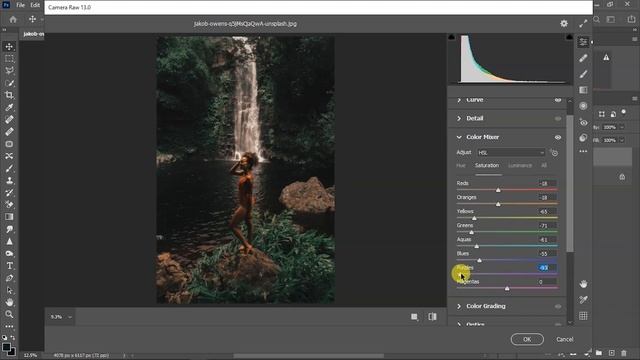Click the Reds saturation slider handle
The height and width of the screenshot is (360, 640).
[x=498, y=190]
